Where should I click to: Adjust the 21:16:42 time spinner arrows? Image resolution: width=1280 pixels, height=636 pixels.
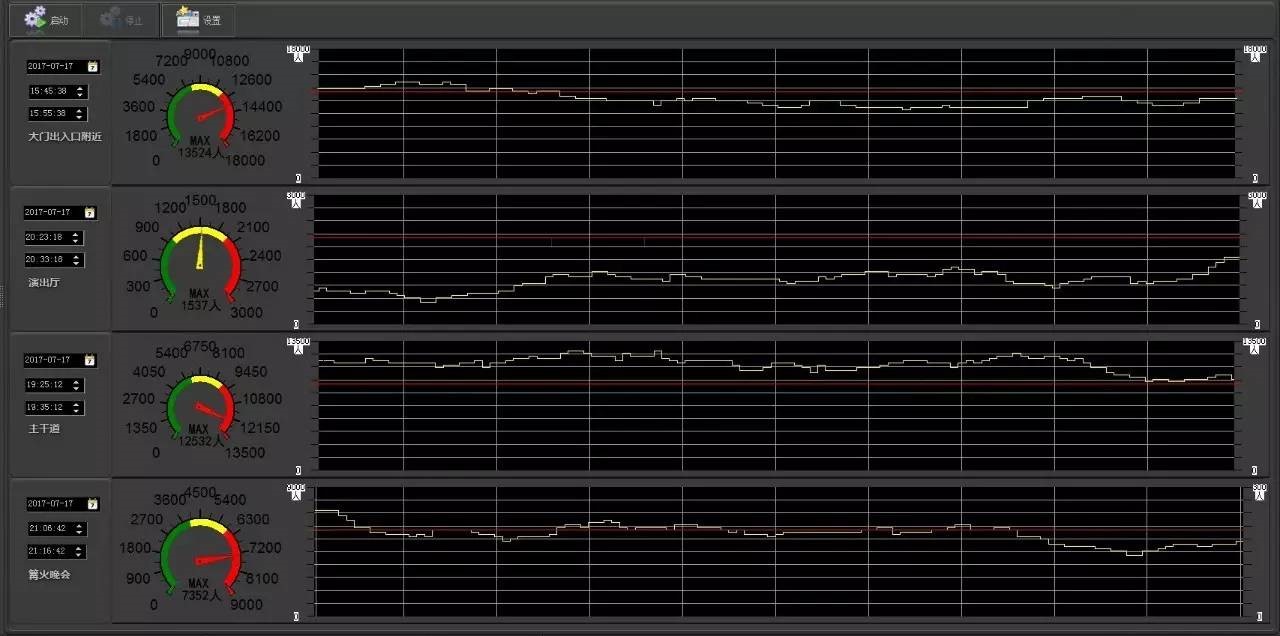pyautogui.click(x=80, y=551)
